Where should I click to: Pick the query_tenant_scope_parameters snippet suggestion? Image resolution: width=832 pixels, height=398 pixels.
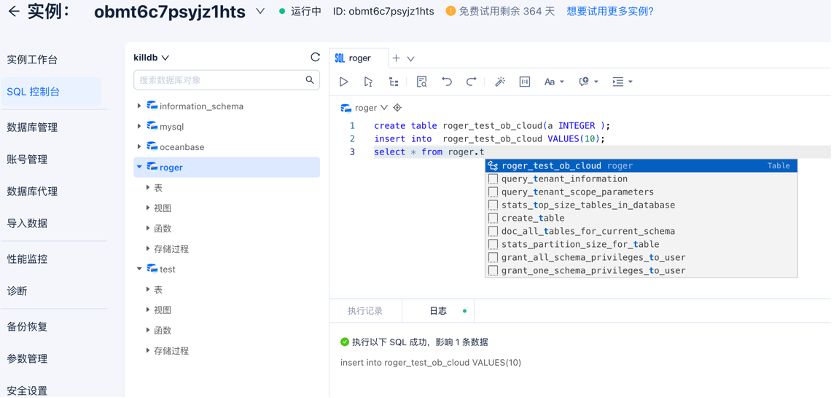click(641, 192)
